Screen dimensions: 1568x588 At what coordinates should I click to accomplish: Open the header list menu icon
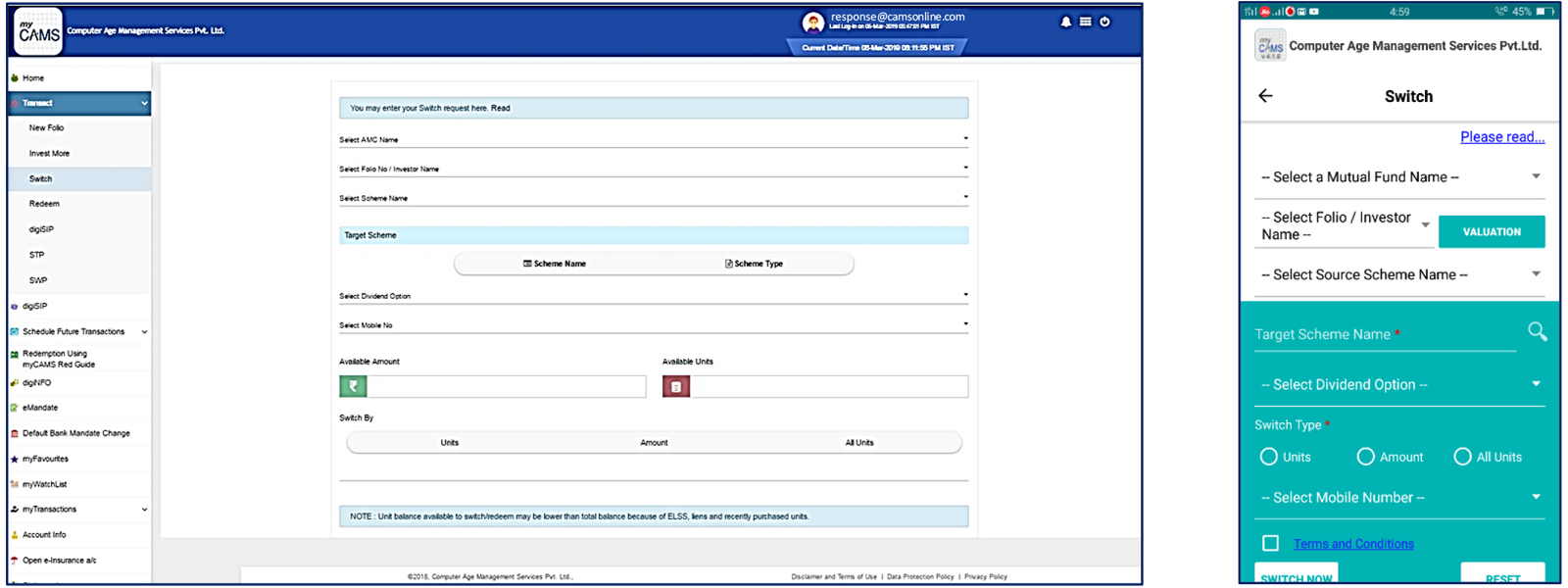(1085, 22)
